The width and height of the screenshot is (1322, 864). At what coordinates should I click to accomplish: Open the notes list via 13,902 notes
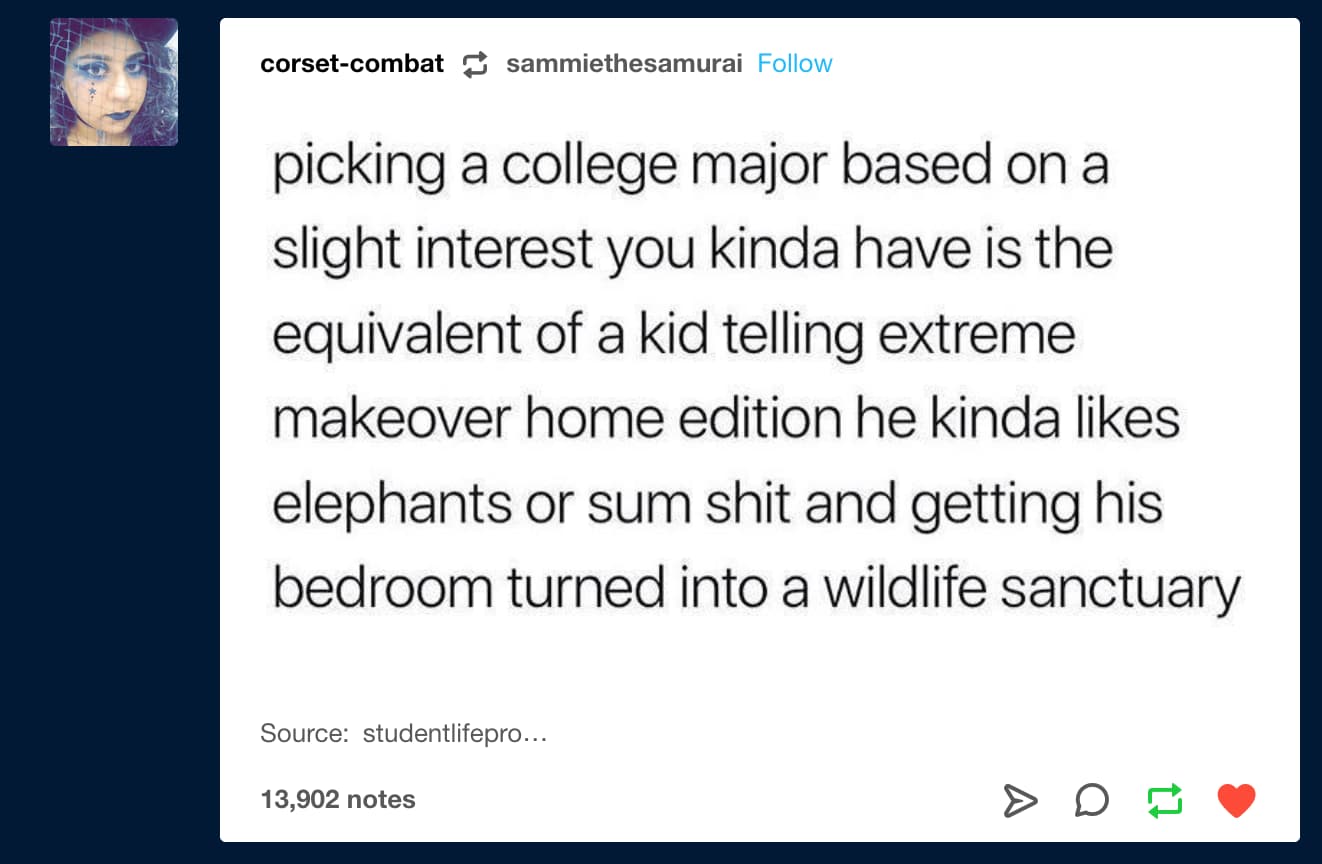337,799
